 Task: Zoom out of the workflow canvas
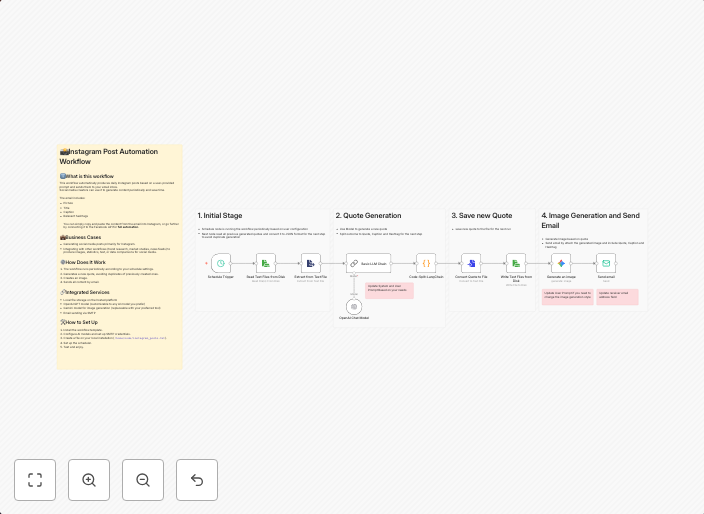coord(143,480)
